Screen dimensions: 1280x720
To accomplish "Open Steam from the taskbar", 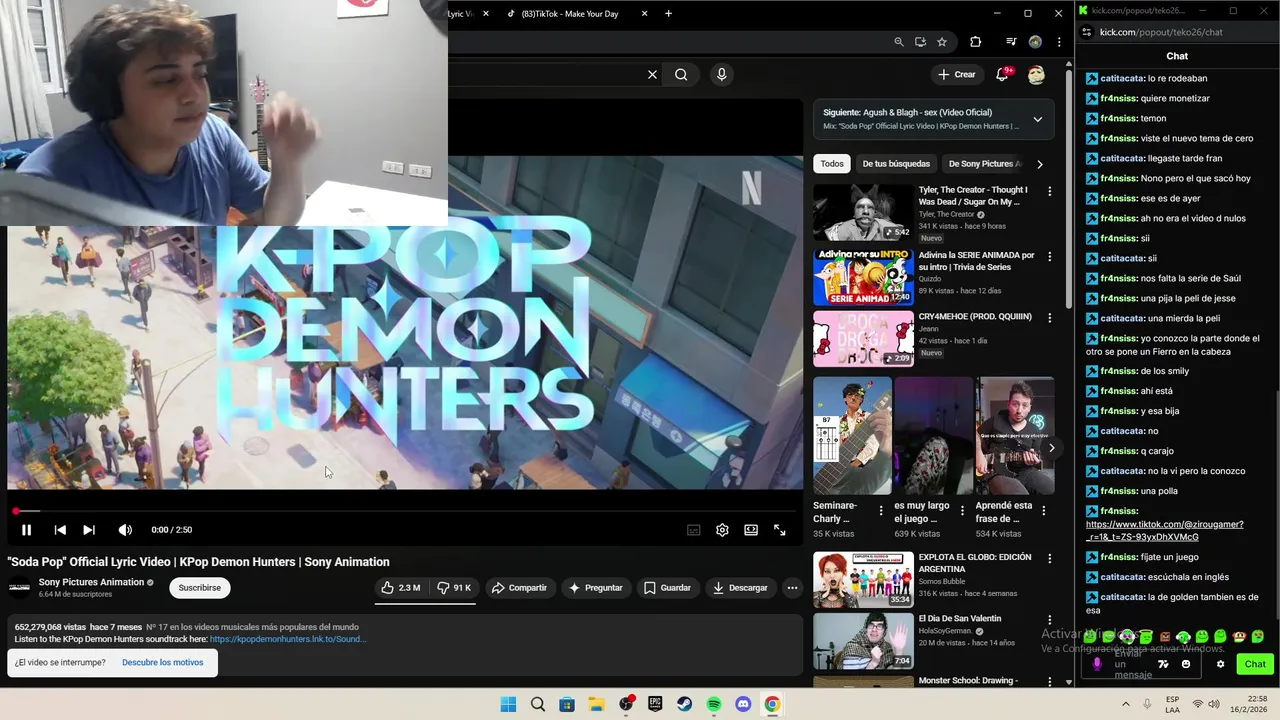I will point(685,705).
